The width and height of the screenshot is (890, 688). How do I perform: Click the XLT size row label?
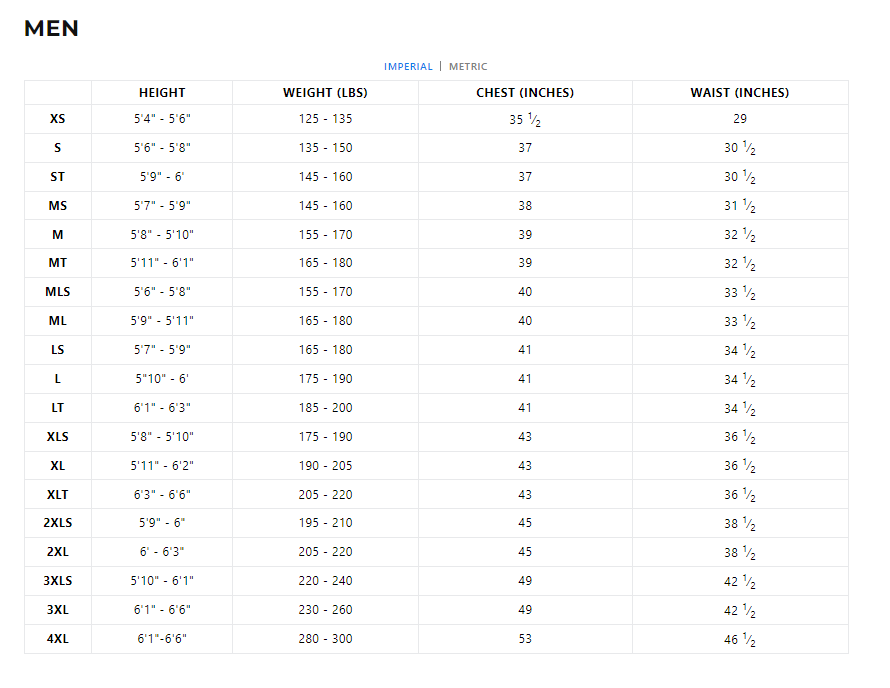[x=58, y=495]
